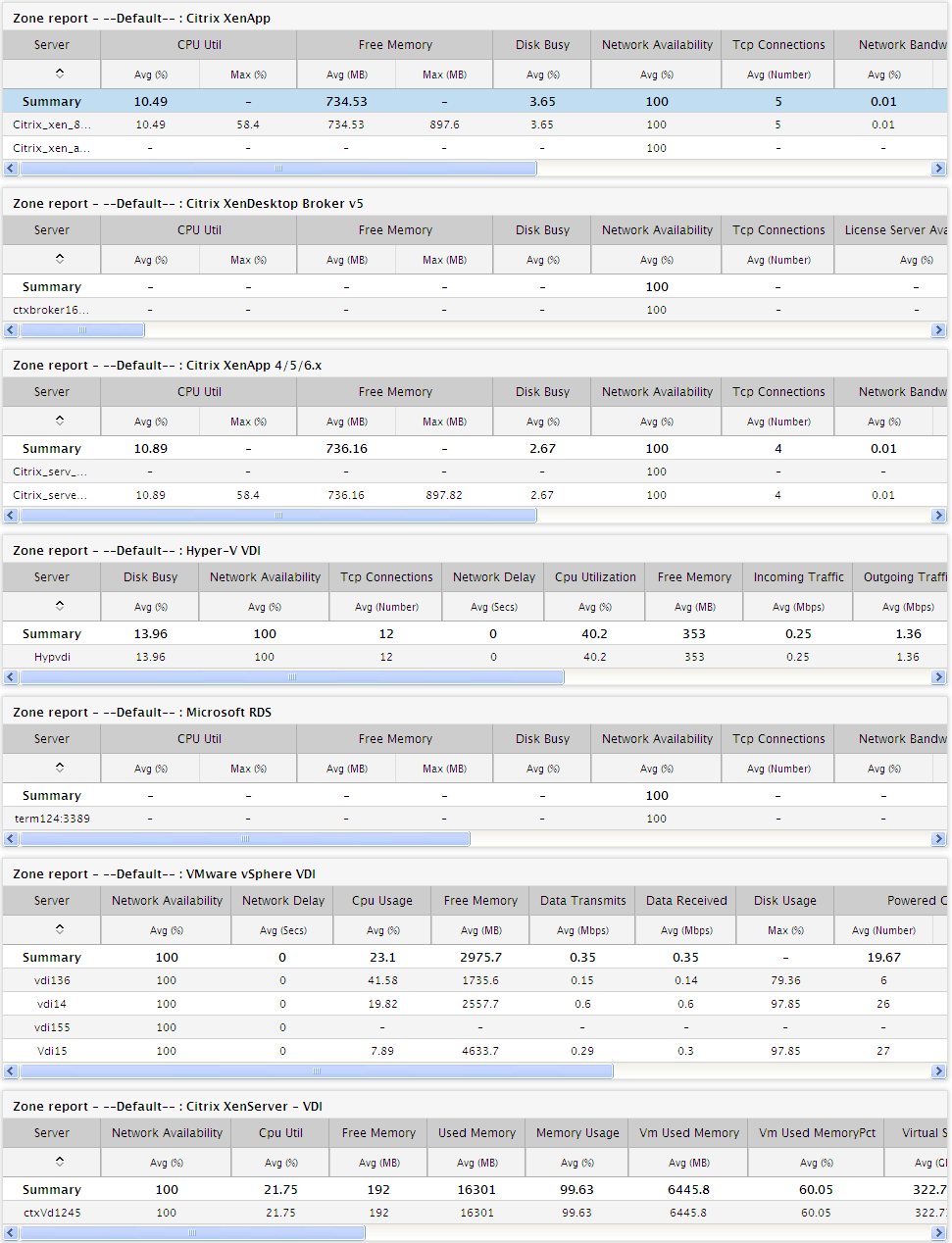Click horizontal scrollbar thumb of XenServer - VDI table

pos(193,1233)
